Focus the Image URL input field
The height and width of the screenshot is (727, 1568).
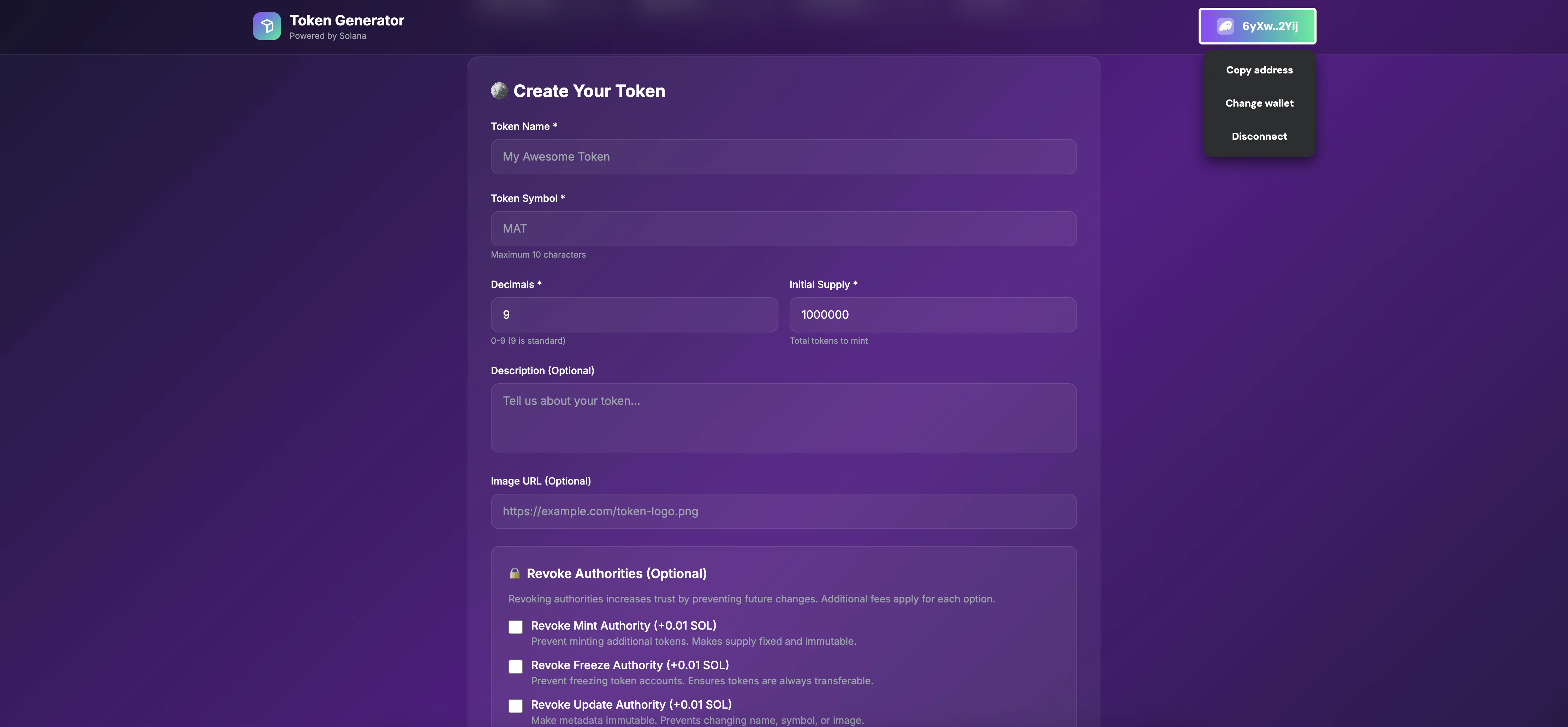tap(783, 511)
